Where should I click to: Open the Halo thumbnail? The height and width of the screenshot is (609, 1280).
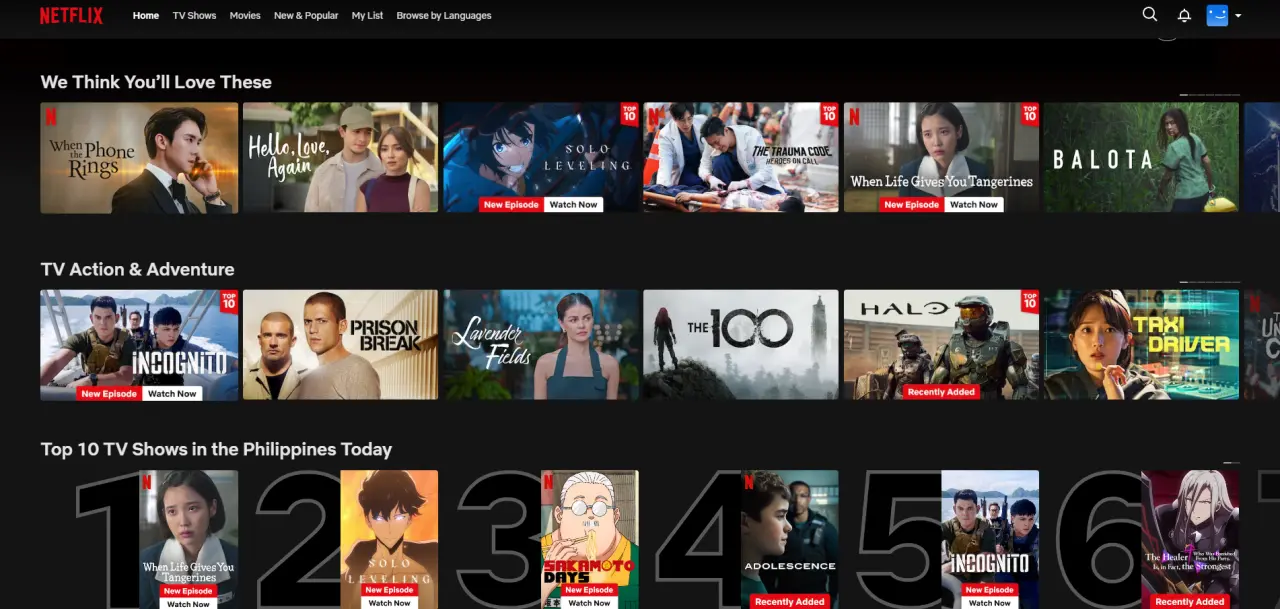pyautogui.click(x=942, y=345)
